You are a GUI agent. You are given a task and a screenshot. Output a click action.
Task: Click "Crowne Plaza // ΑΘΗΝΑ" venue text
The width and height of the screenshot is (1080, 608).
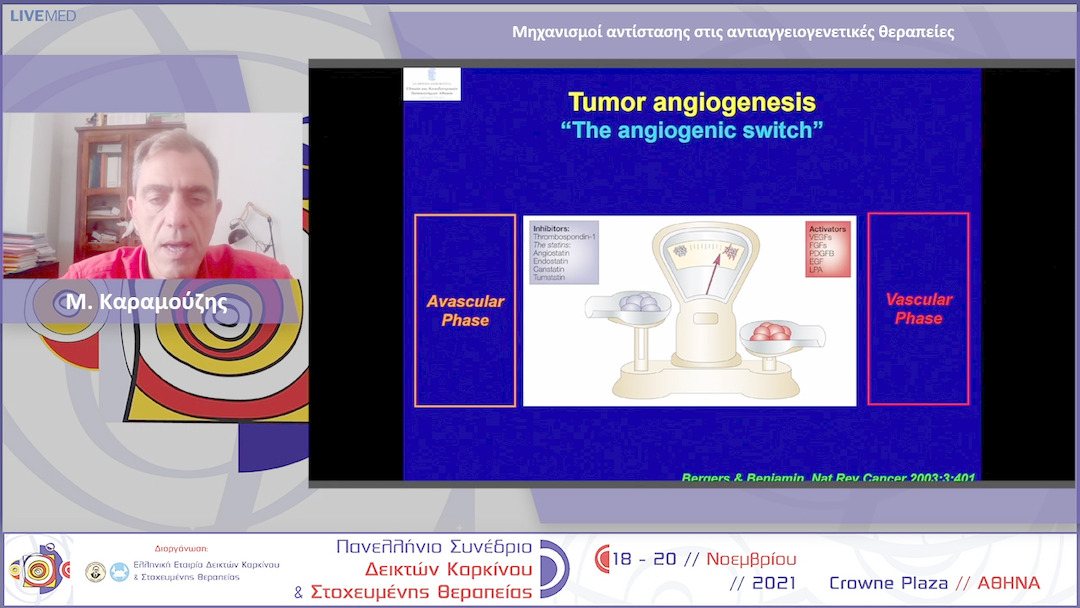click(x=935, y=583)
